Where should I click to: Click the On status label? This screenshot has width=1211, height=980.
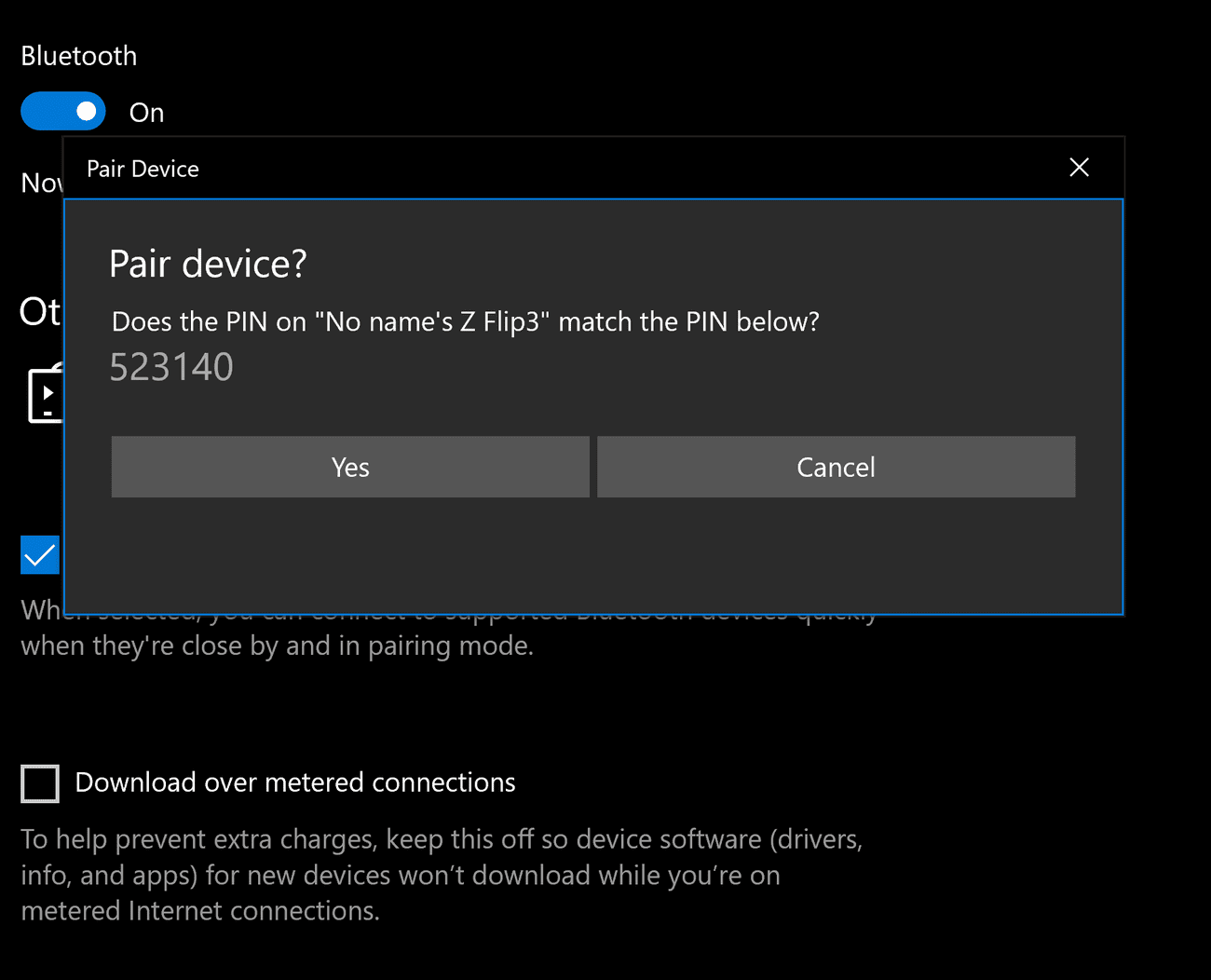point(146,112)
